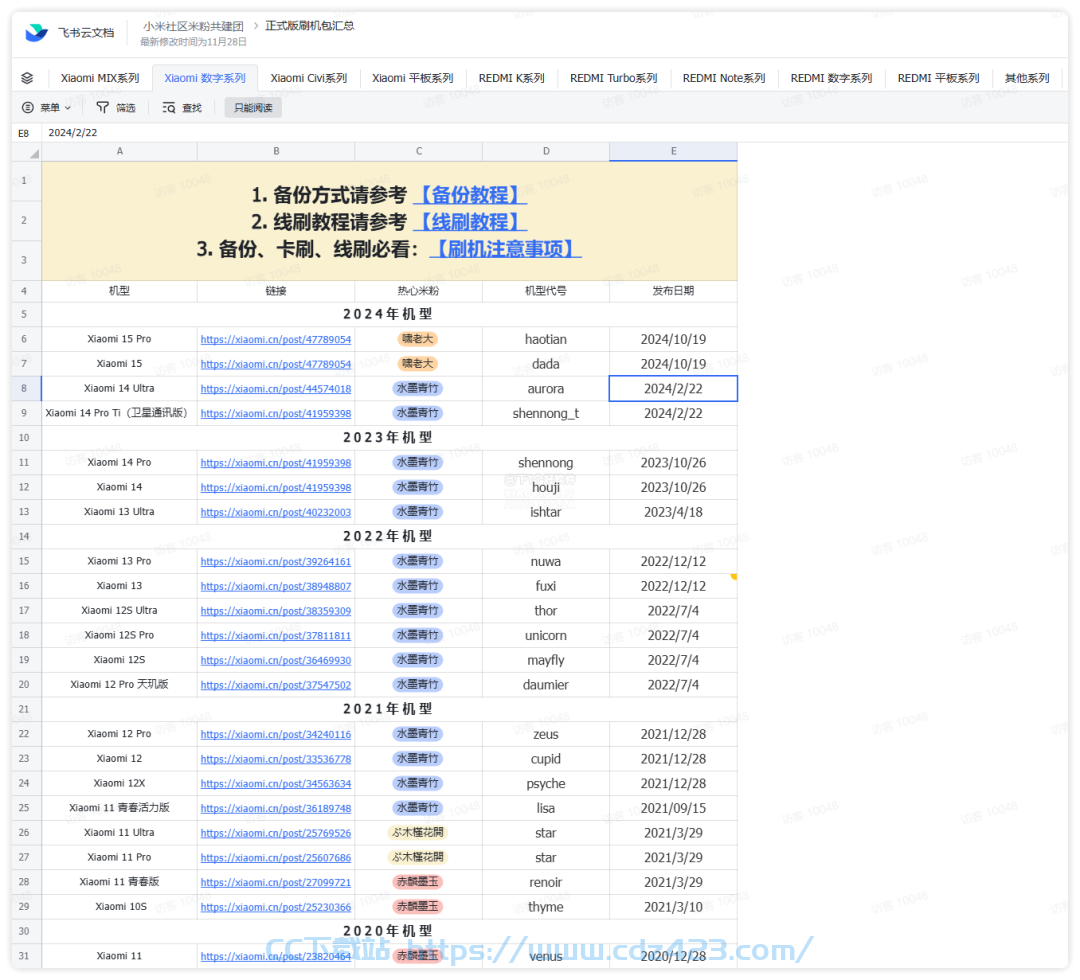This screenshot has height=980, width=1080.
Task: Open the 【线刷教程】 link
Action: point(470,222)
